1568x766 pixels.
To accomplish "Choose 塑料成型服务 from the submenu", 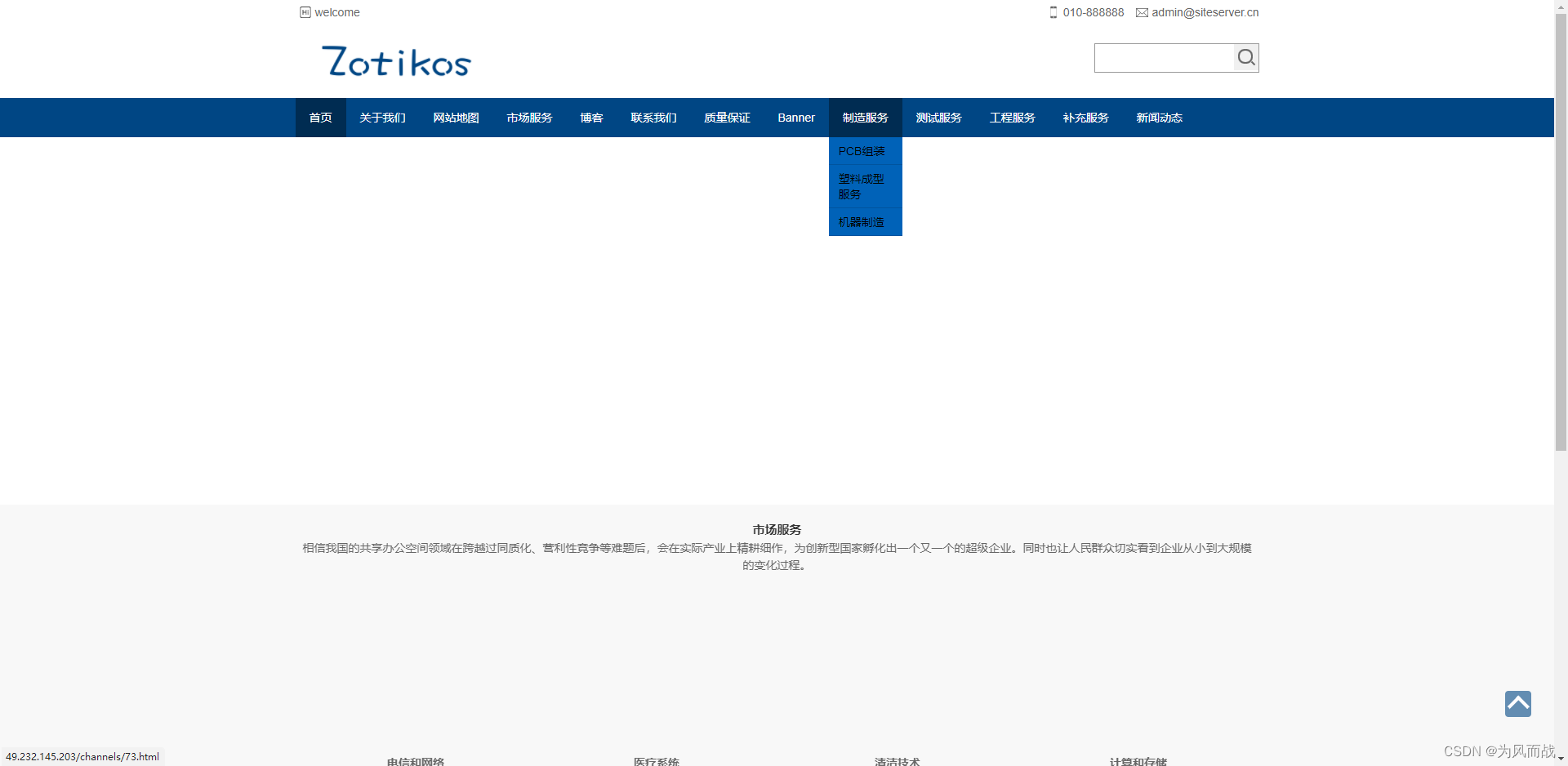I will (x=866, y=186).
